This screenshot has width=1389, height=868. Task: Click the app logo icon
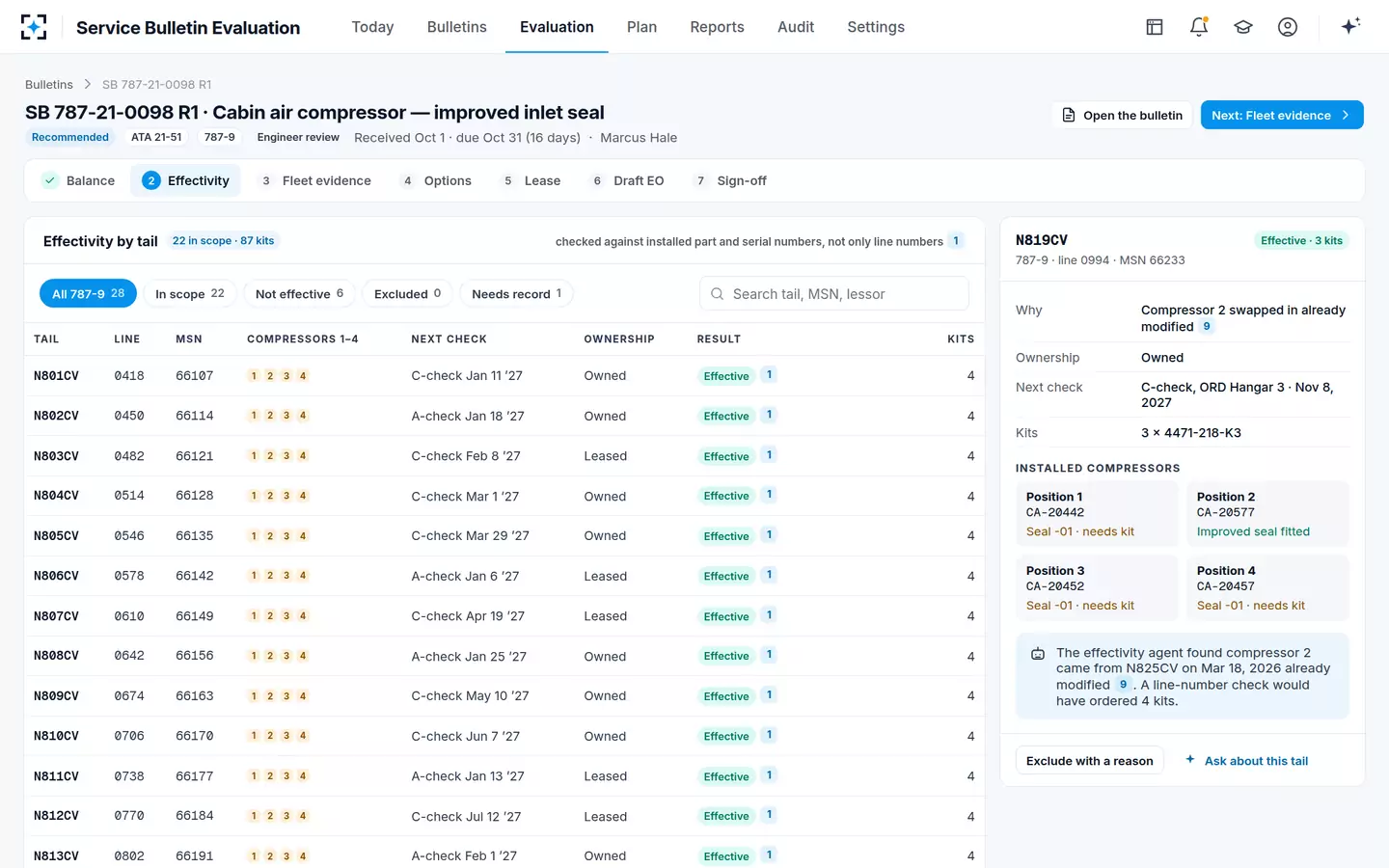34,27
